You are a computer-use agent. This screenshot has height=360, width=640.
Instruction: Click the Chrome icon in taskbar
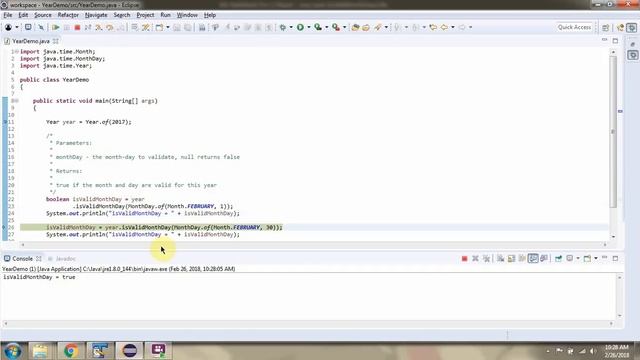tap(70, 350)
